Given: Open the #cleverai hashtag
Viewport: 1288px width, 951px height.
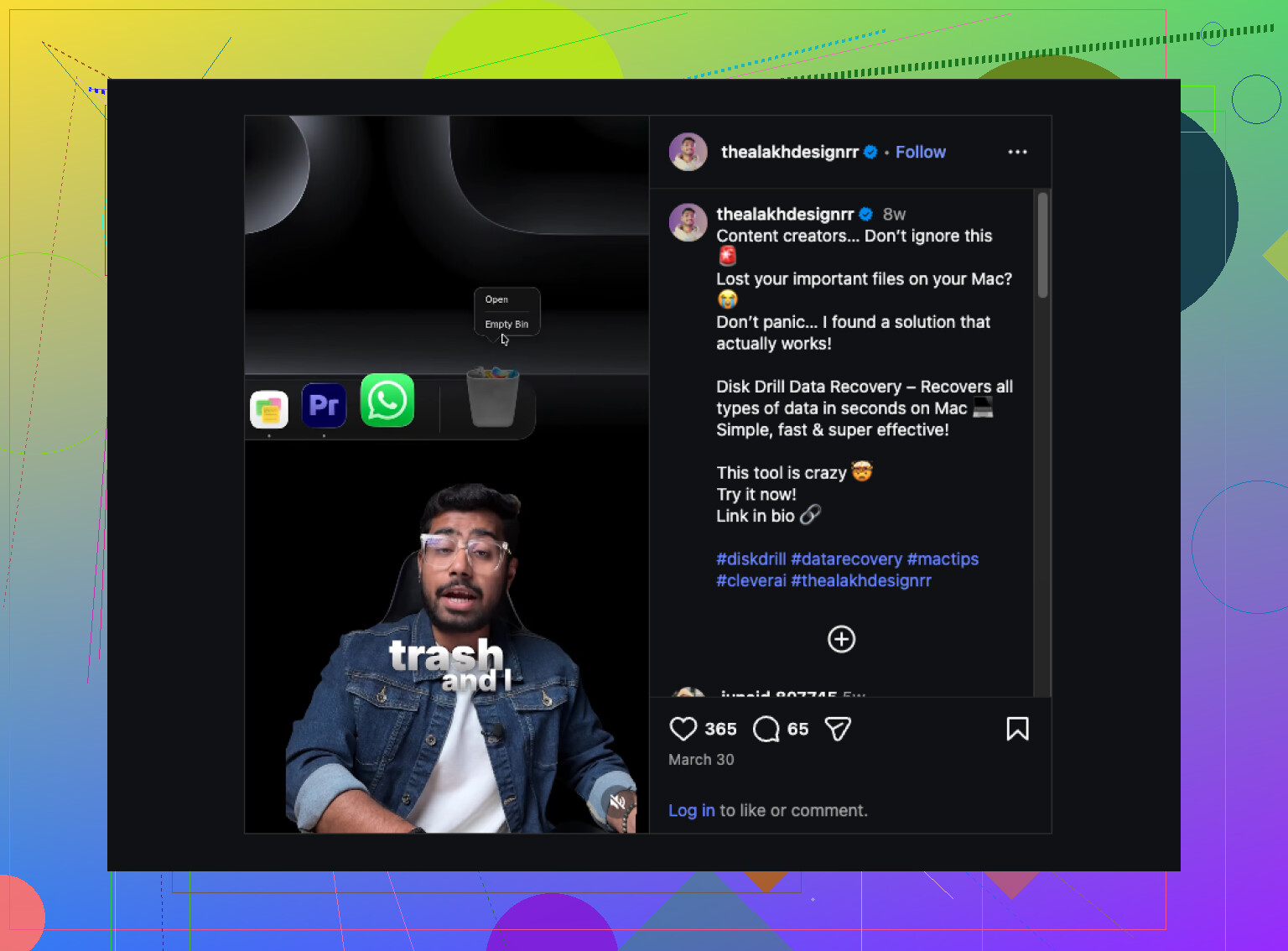Looking at the screenshot, I should pyautogui.click(x=751, y=581).
